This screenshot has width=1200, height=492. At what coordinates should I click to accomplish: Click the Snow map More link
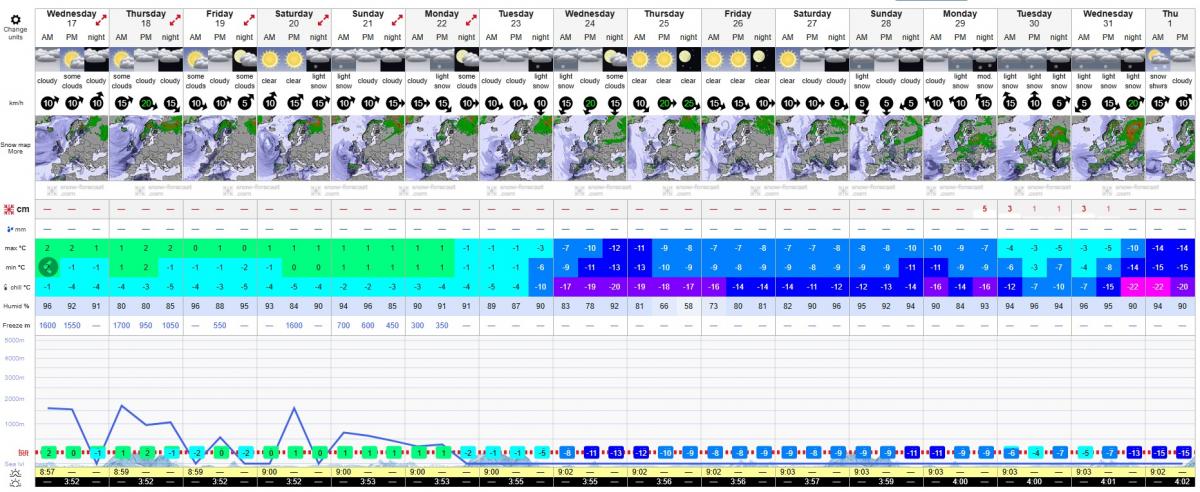coord(15,150)
